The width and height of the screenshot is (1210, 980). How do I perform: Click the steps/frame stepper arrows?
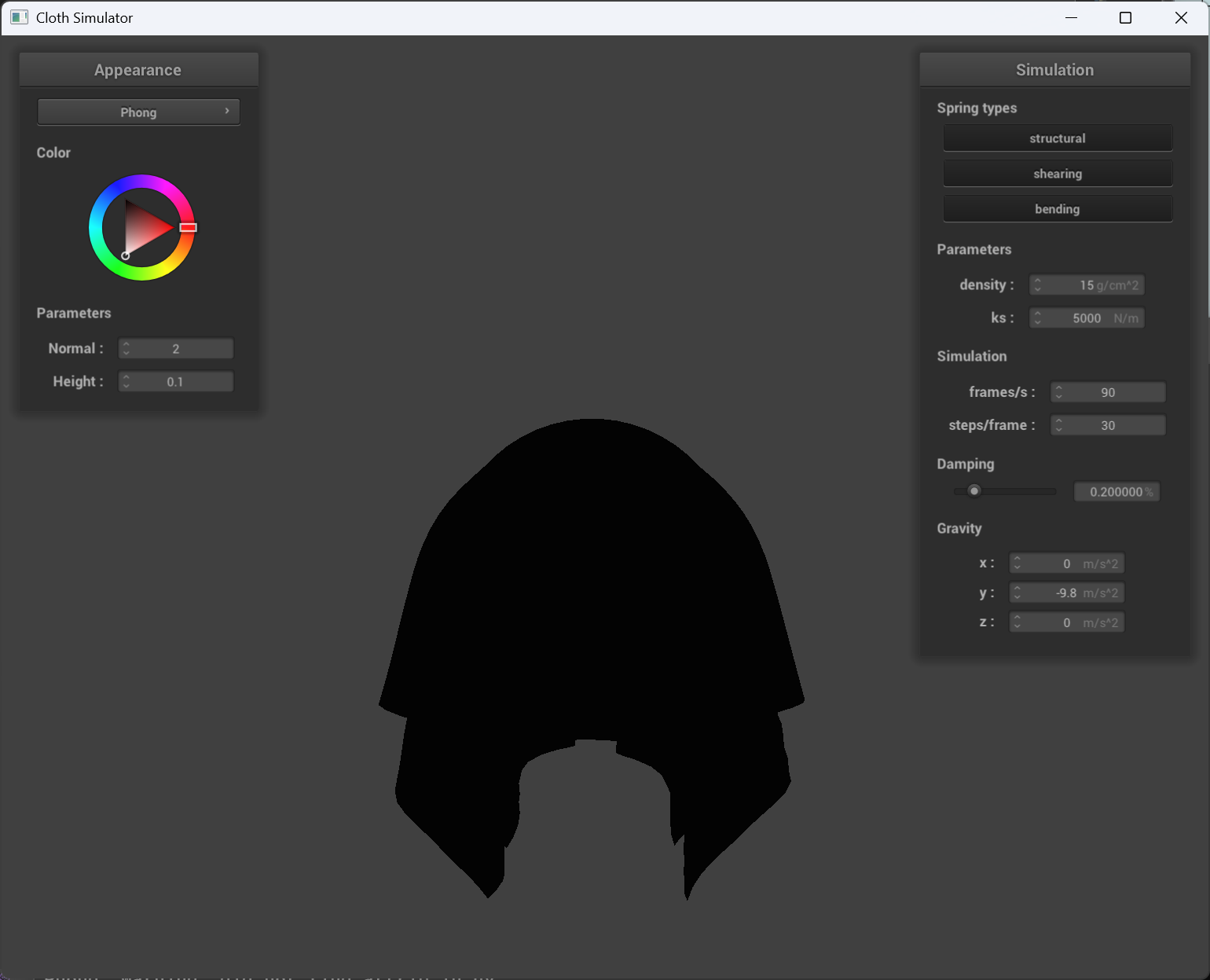pyautogui.click(x=1059, y=425)
